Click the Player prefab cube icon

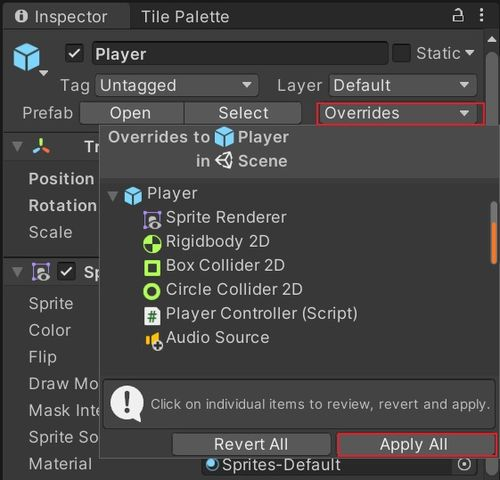[x=27, y=57]
